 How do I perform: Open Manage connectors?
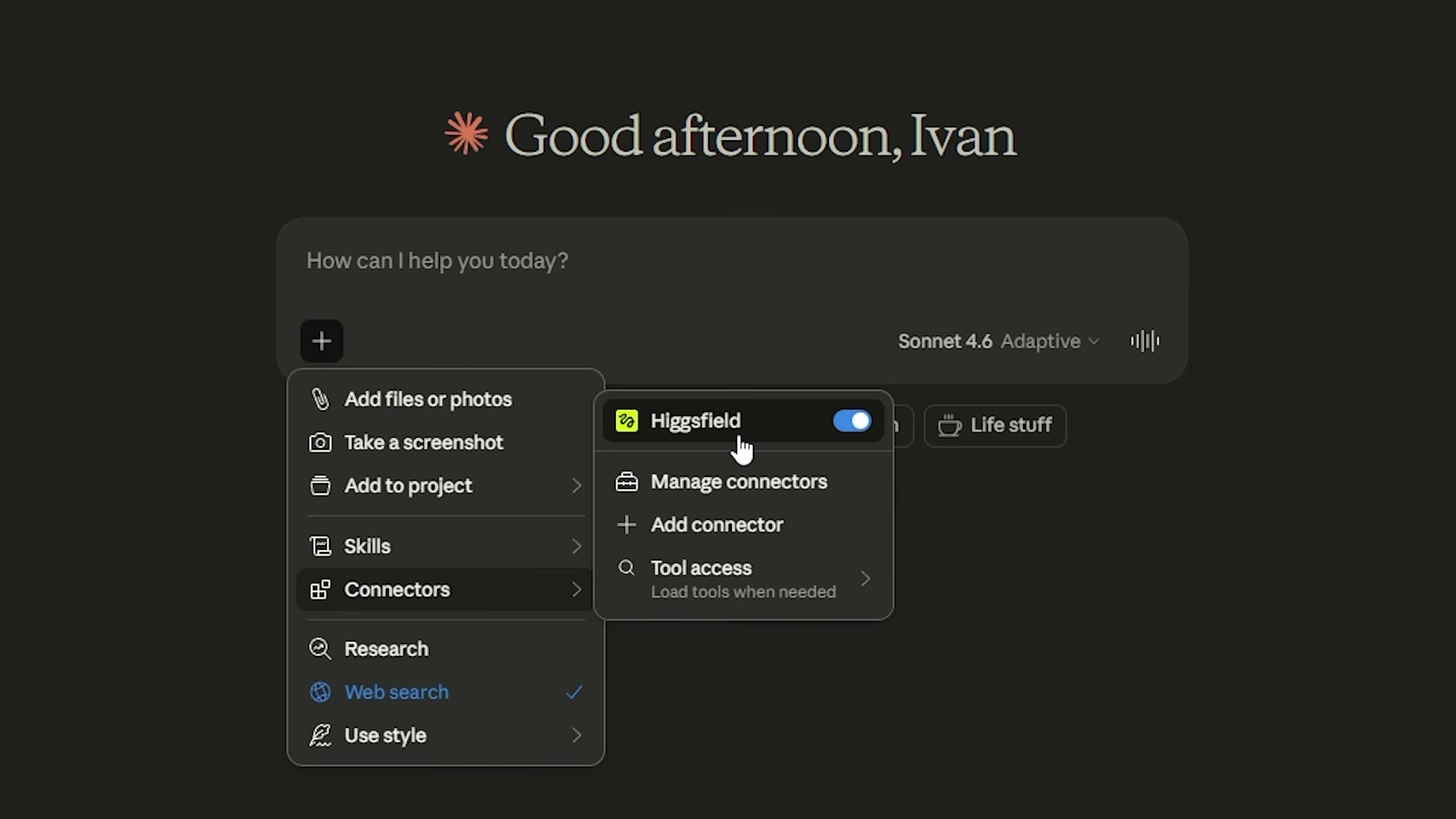point(743,482)
